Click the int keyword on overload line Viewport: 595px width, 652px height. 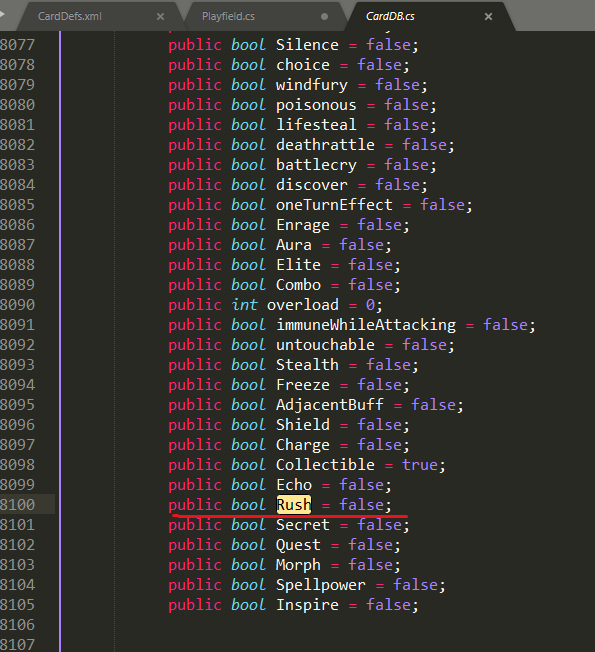244,305
